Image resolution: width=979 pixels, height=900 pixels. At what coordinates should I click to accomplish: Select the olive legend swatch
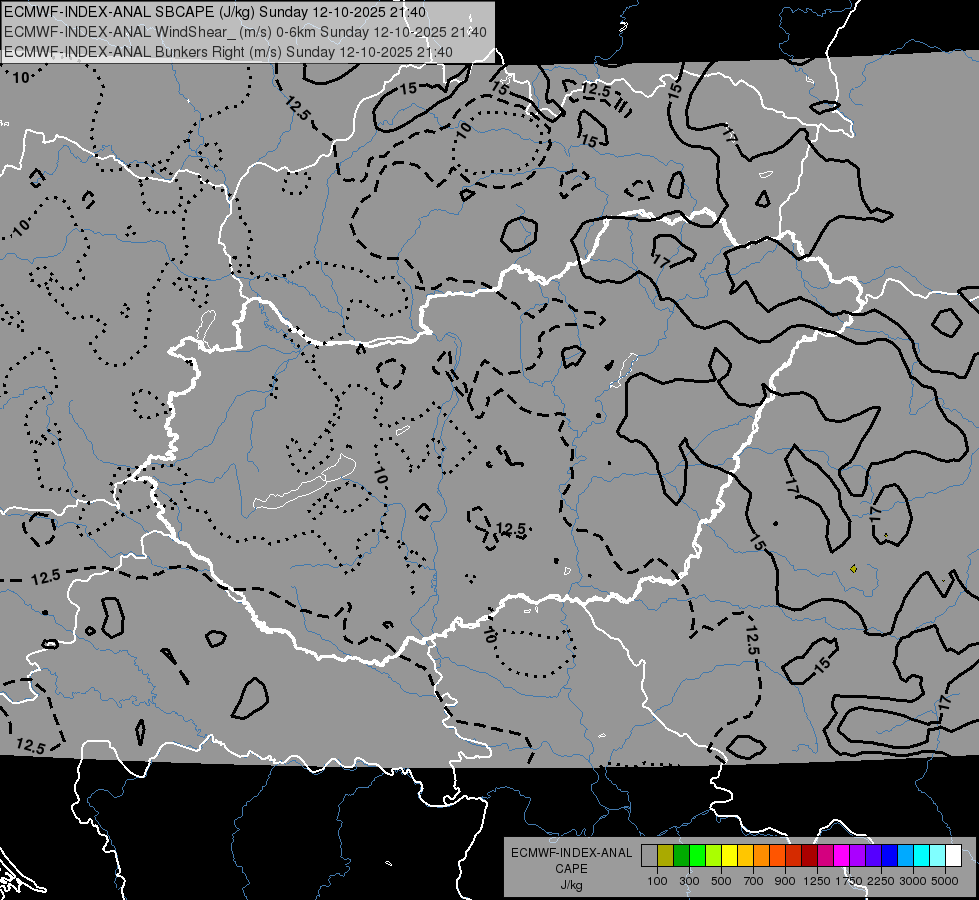click(666, 856)
